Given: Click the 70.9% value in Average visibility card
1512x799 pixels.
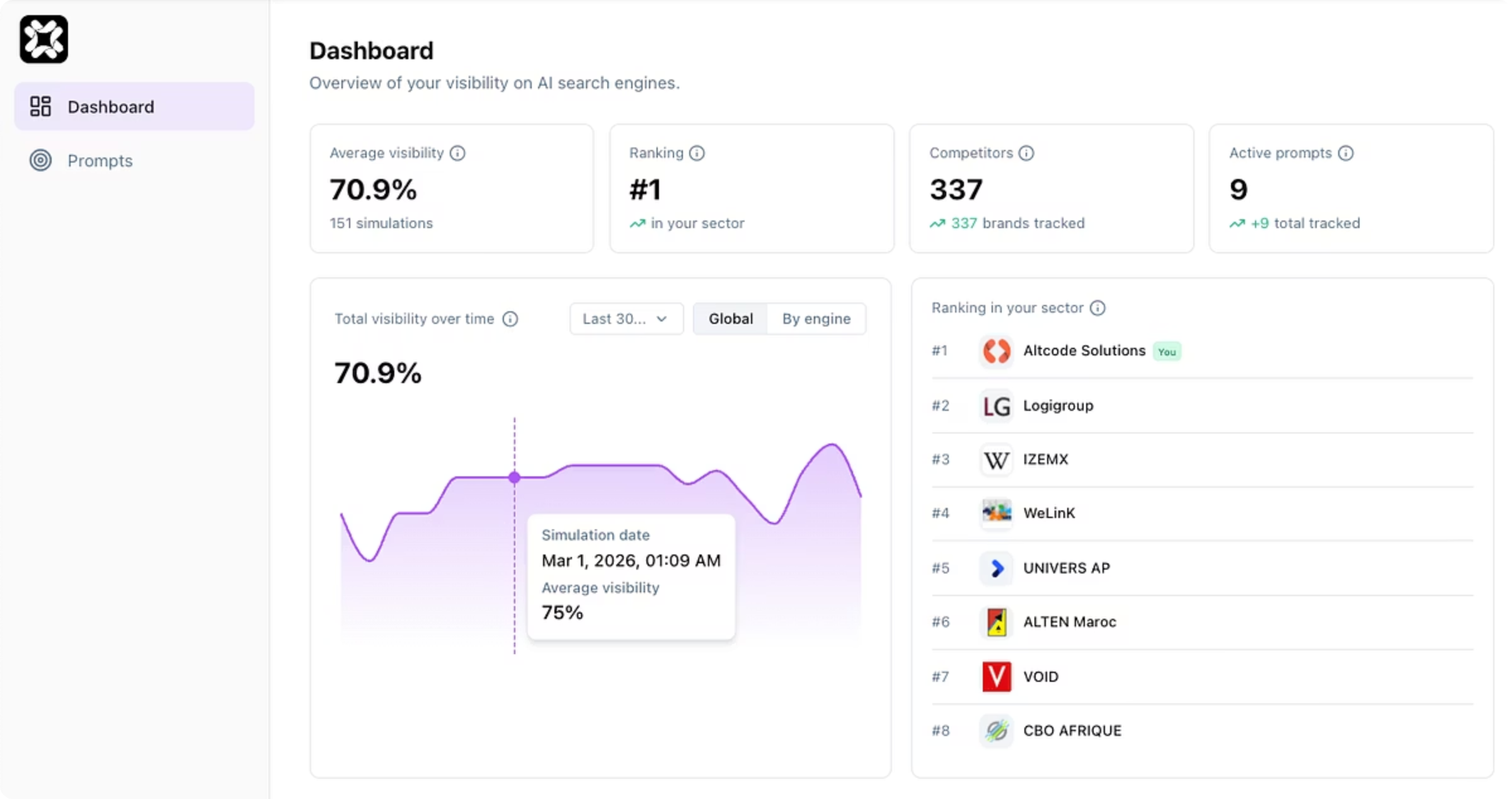Looking at the screenshot, I should [374, 190].
